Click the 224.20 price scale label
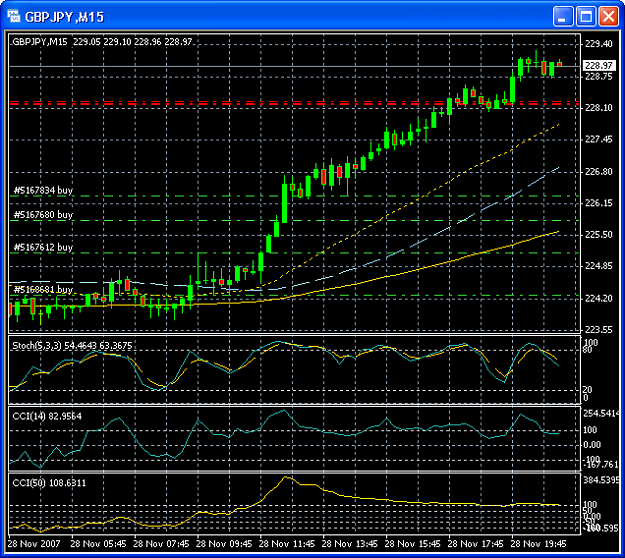Screen dimensions: 625x558 click(599, 299)
